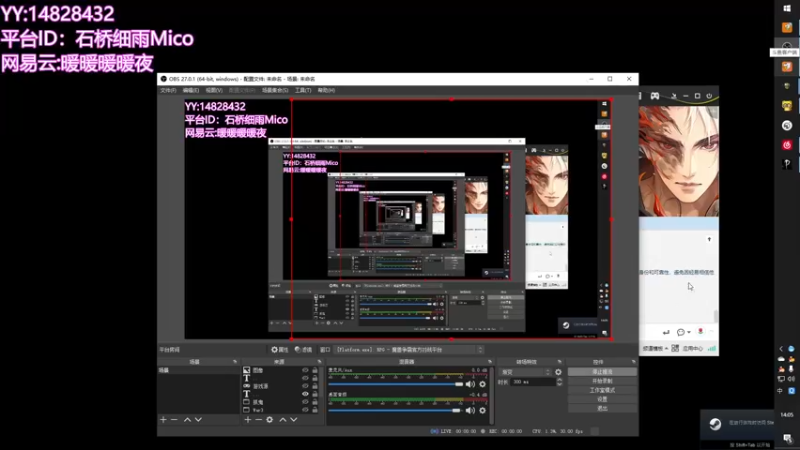Image resolution: width=800 pixels, height=450 pixels.
Task: Open transition properties gear icon
Action: (x=558, y=372)
